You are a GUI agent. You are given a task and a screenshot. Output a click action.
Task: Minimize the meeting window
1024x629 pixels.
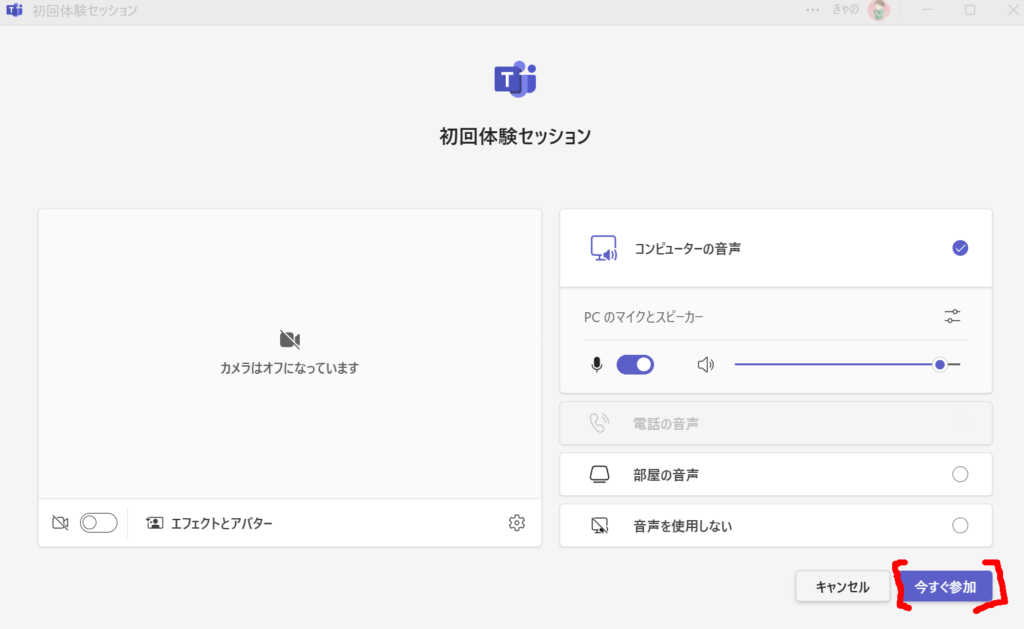coord(927,10)
